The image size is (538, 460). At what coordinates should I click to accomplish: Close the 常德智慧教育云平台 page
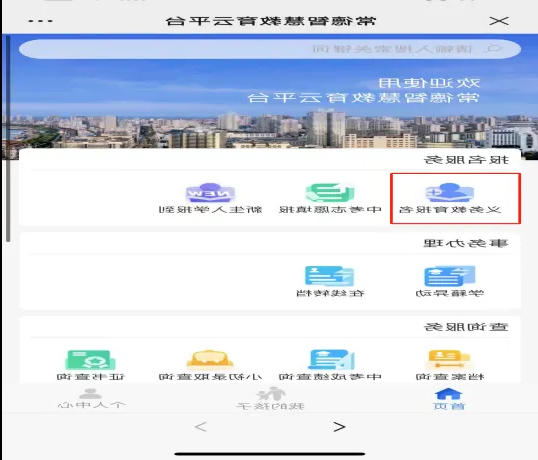(x=499, y=21)
